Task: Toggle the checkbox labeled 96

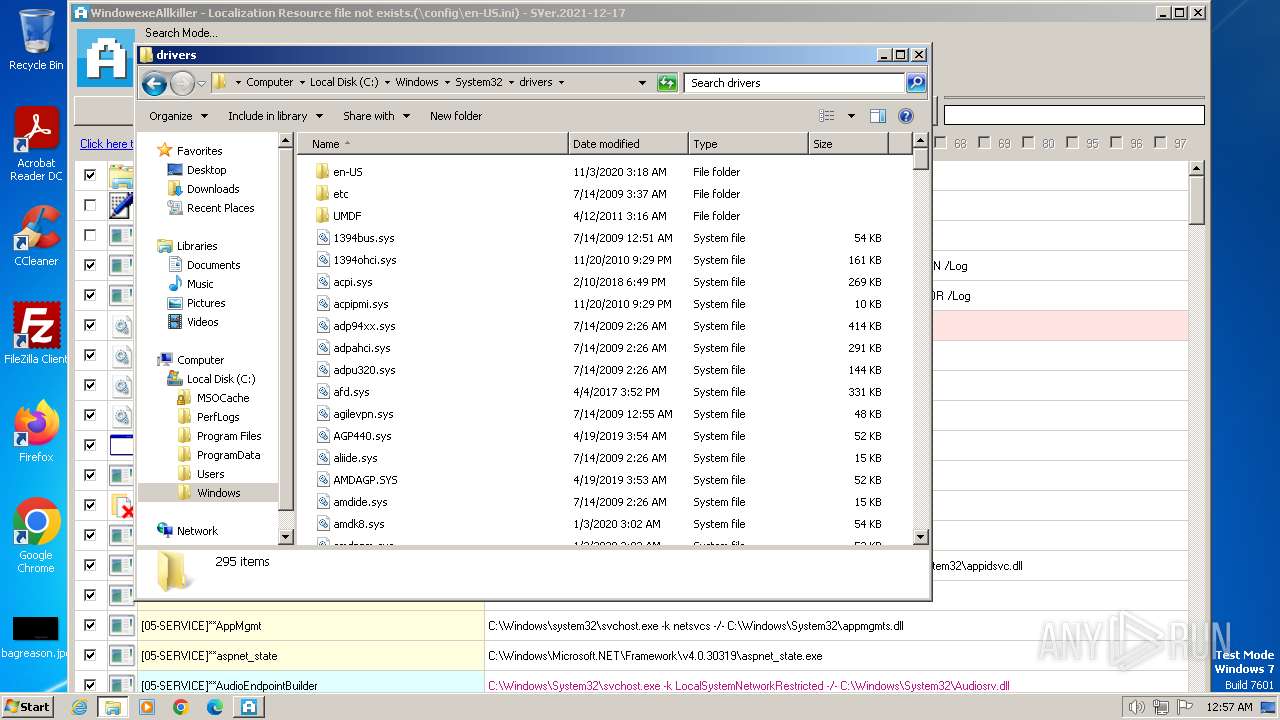Action: coord(1117,143)
